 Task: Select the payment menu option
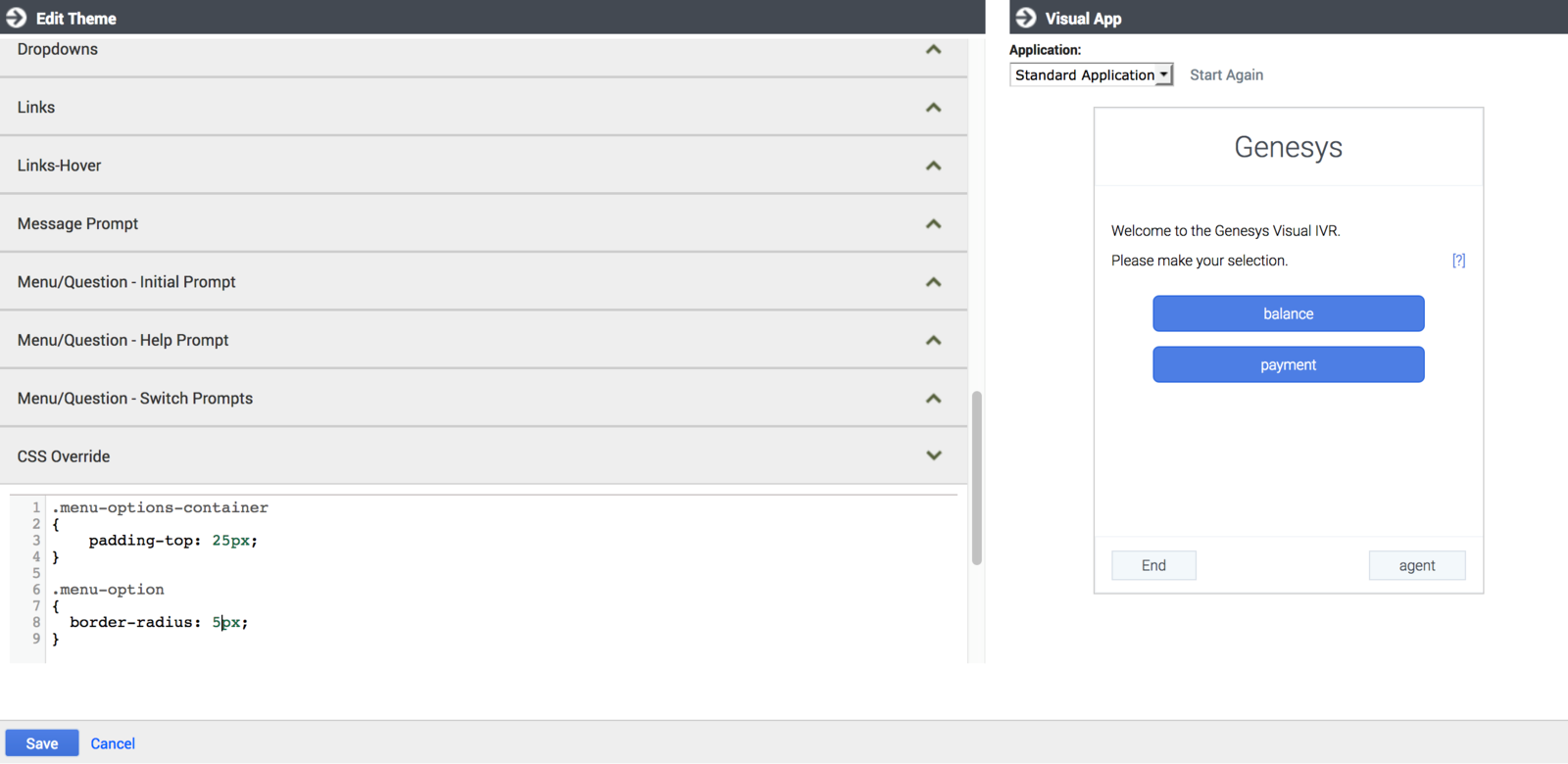click(1288, 364)
